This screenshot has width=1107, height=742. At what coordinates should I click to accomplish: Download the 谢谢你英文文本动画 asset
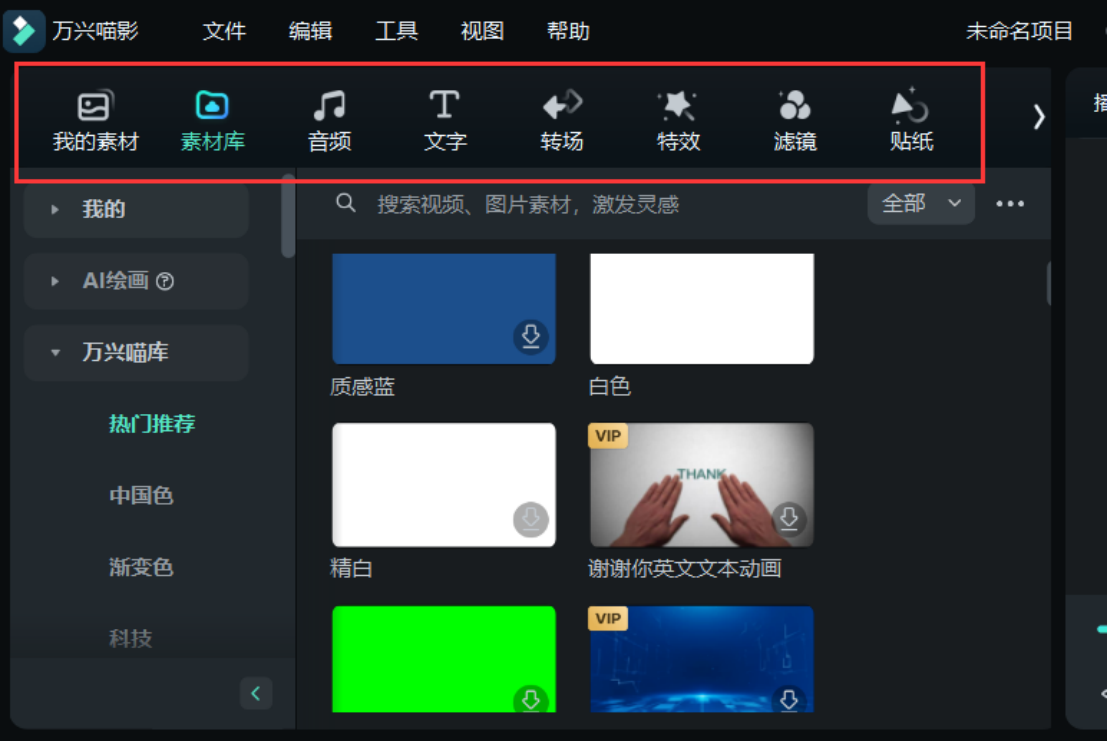(789, 519)
